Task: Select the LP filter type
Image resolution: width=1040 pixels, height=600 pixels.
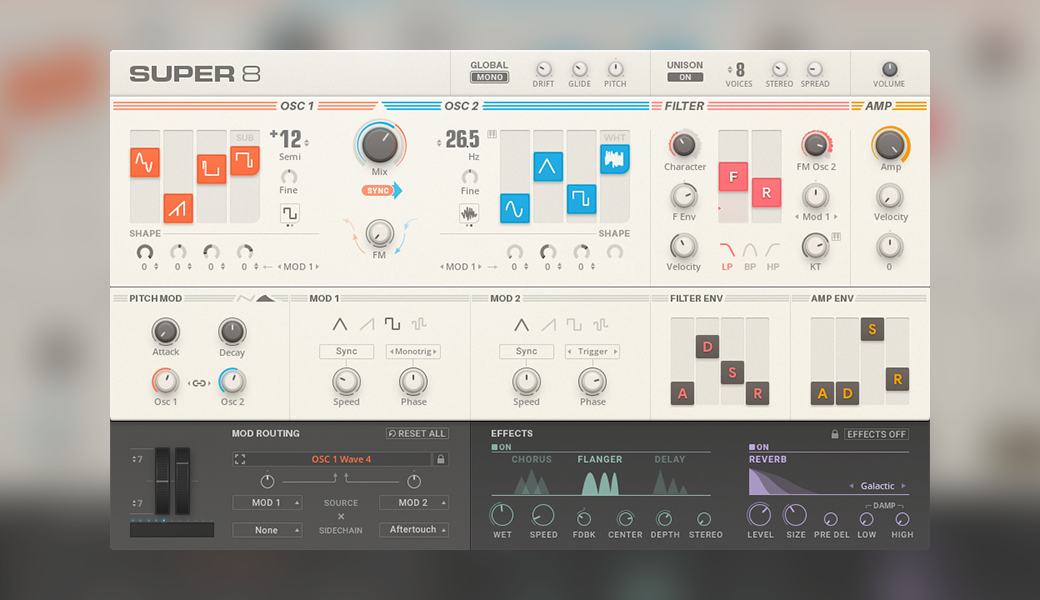Action: (728, 257)
